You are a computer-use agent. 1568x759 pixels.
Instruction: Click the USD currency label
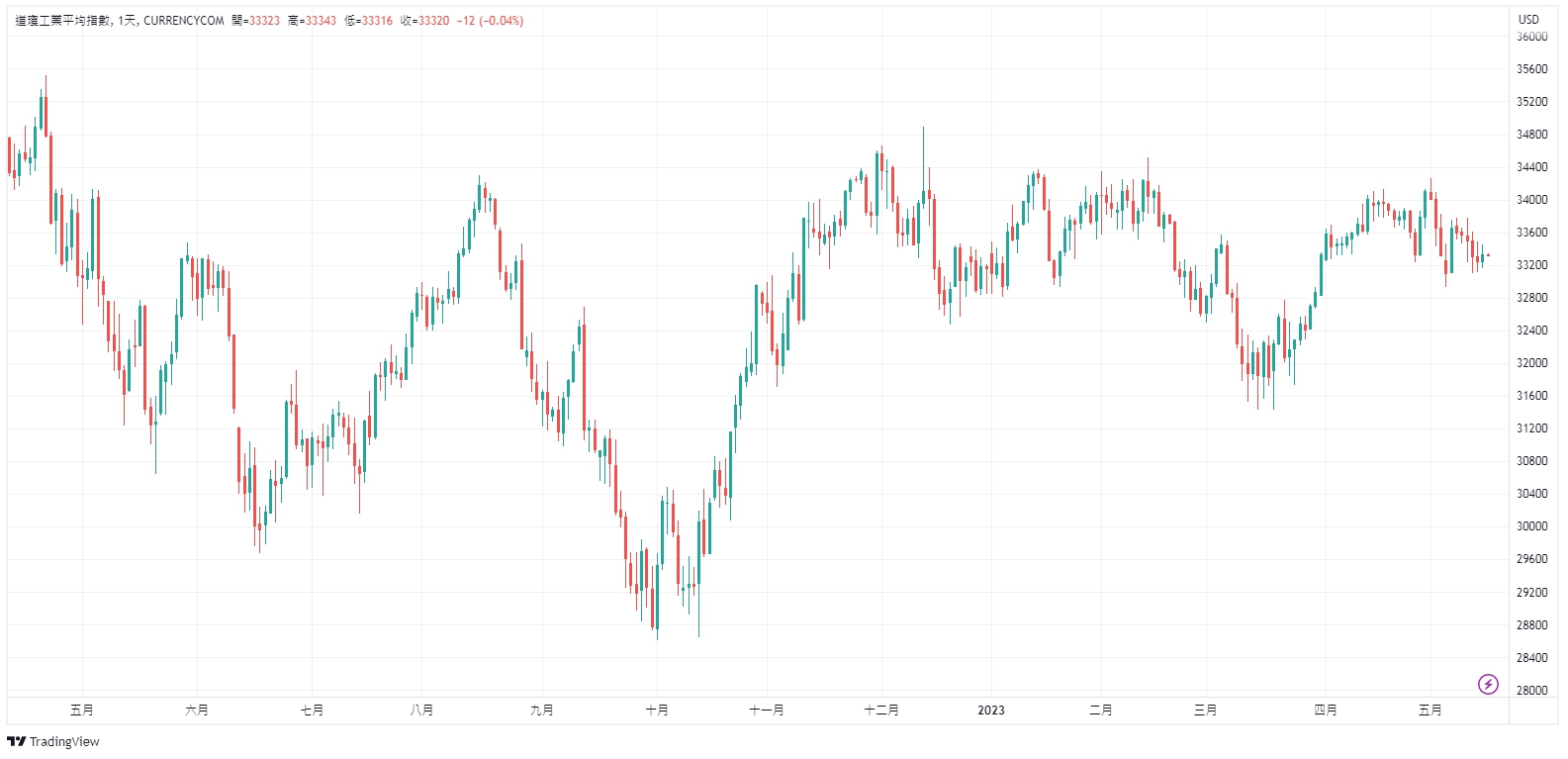click(1528, 19)
